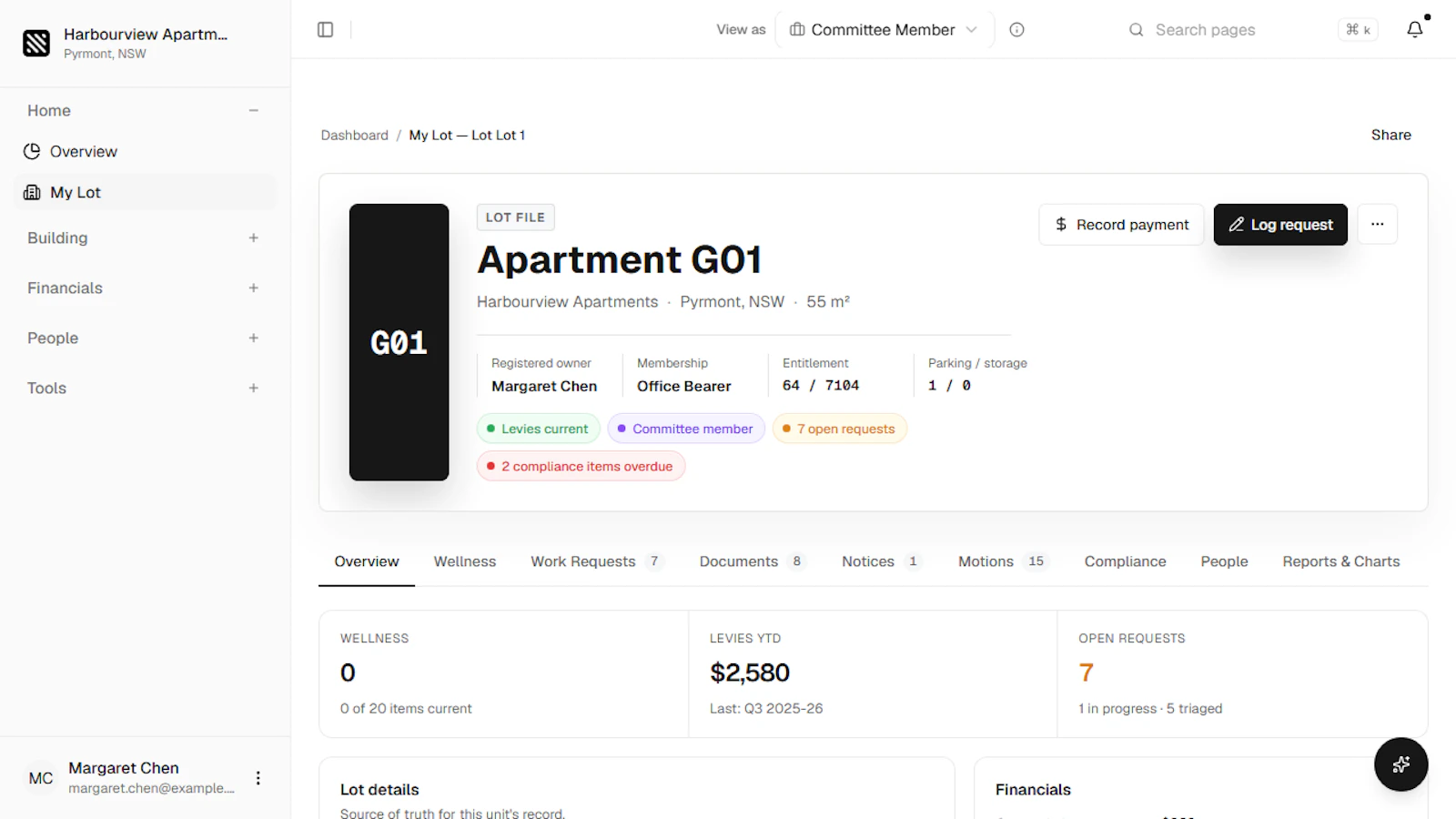Click the Levies YTD $2,580 card
This screenshot has height=819, width=1456.
(873, 673)
